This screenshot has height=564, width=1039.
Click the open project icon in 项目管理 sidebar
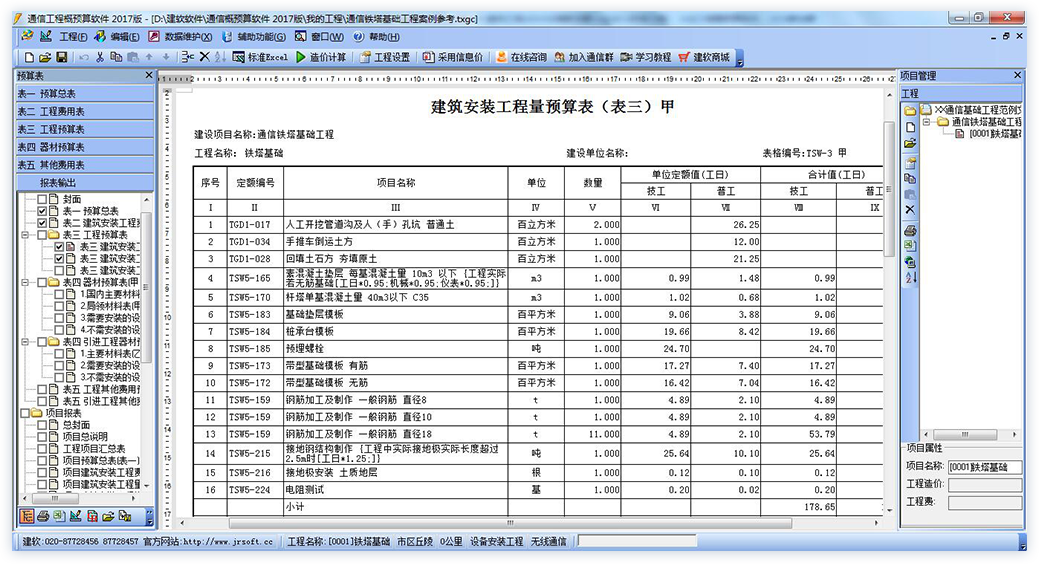[x=910, y=143]
